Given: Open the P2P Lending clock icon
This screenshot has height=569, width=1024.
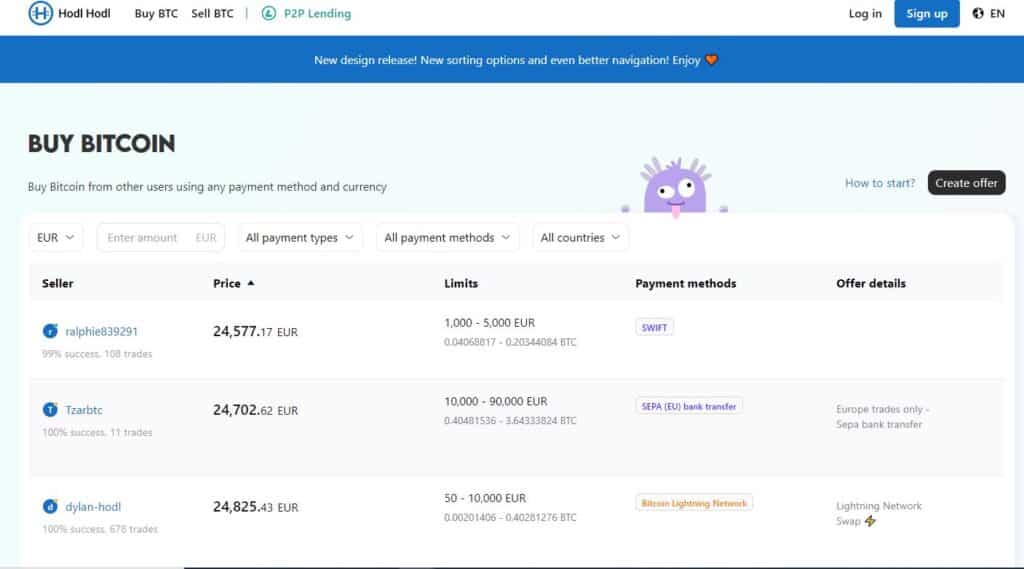Looking at the screenshot, I should pyautogui.click(x=268, y=13).
